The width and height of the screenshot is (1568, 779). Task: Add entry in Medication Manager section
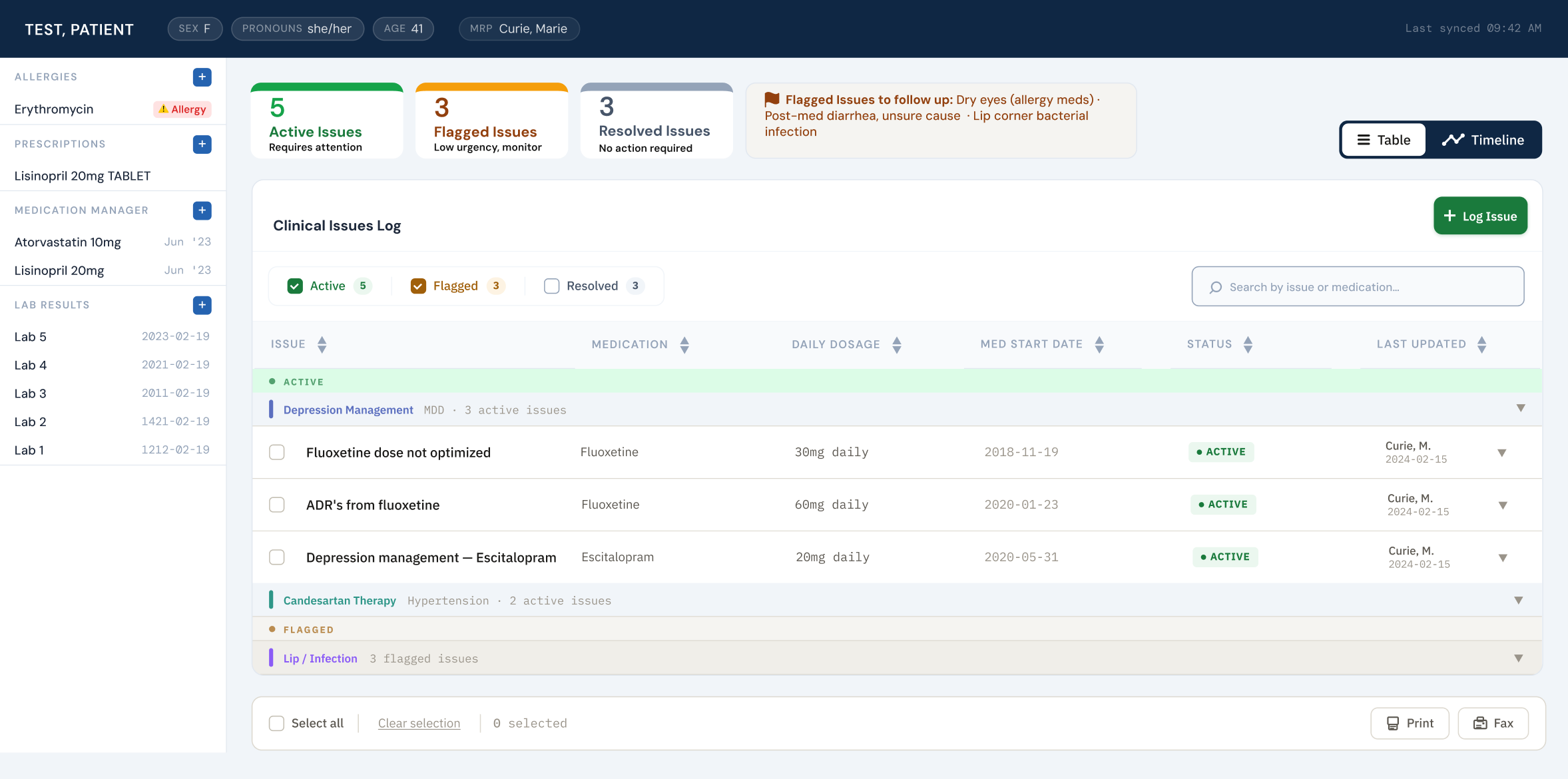[202, 210]
